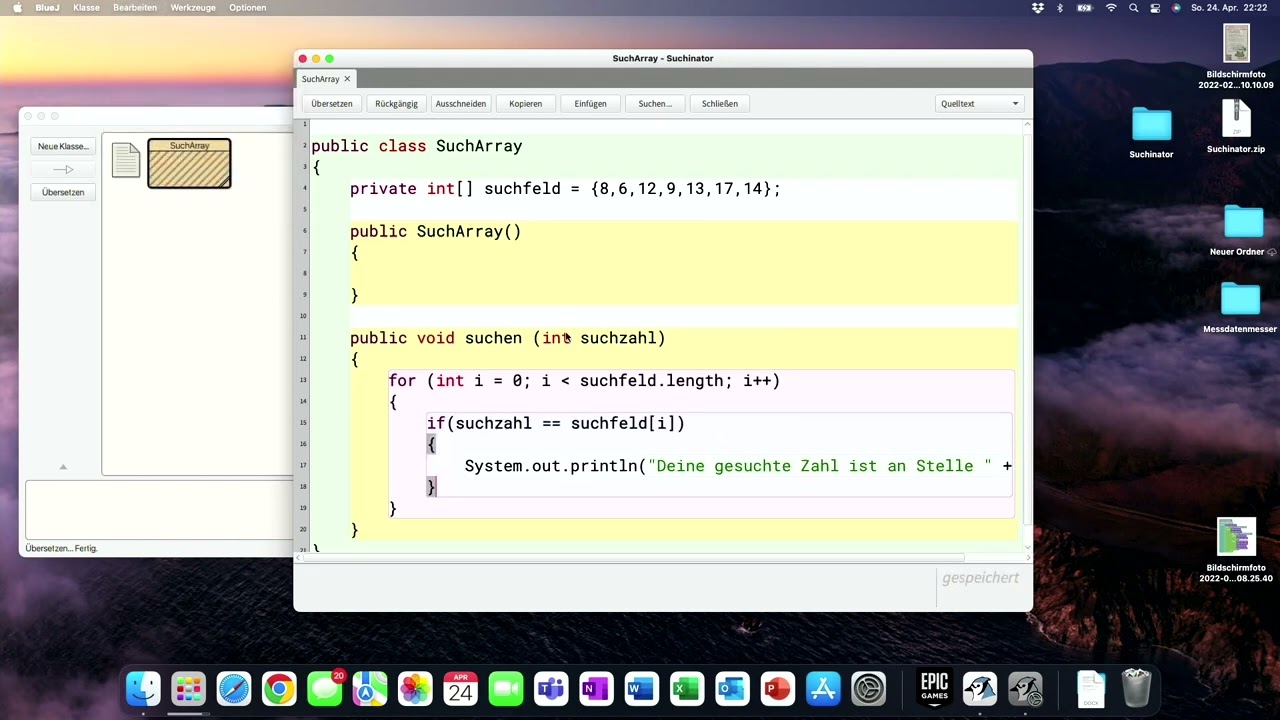The height and width of the screenshot is (720, 1280).
Task: Open the Trash in the dock
Action: click(x=1136, y=689)
